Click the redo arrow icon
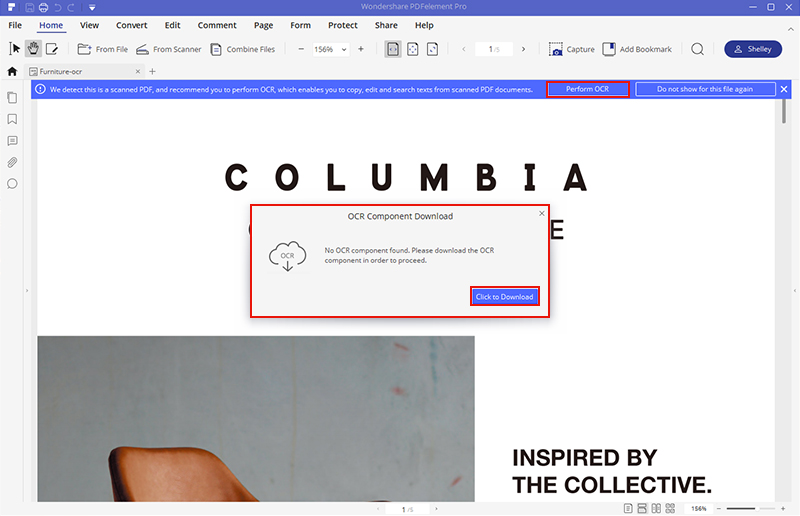 (x=71, y=7)
